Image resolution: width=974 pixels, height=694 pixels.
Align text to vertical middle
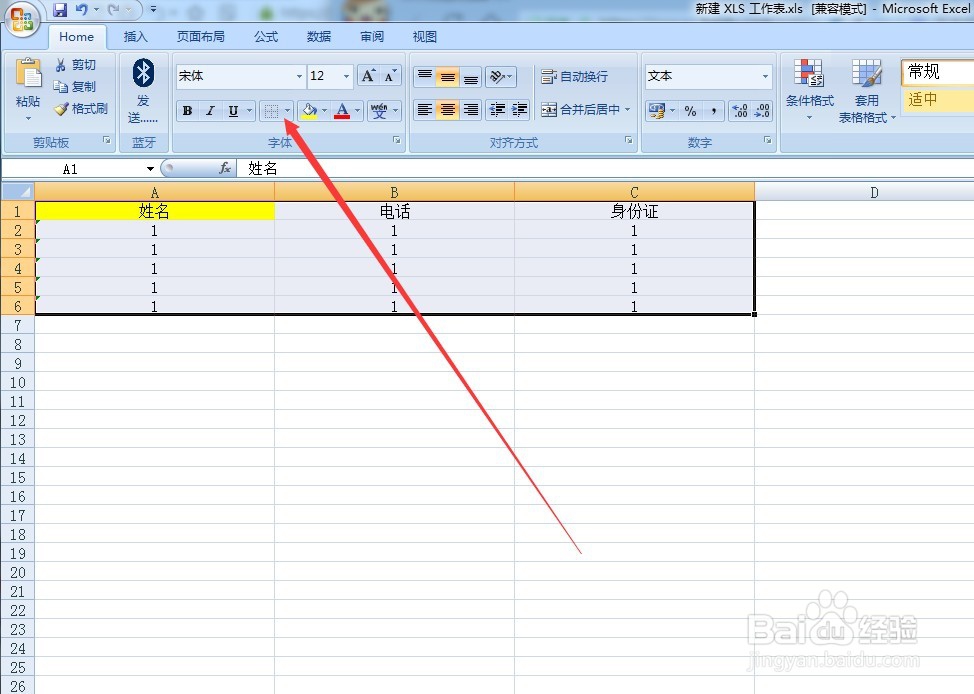click(447, 76)
